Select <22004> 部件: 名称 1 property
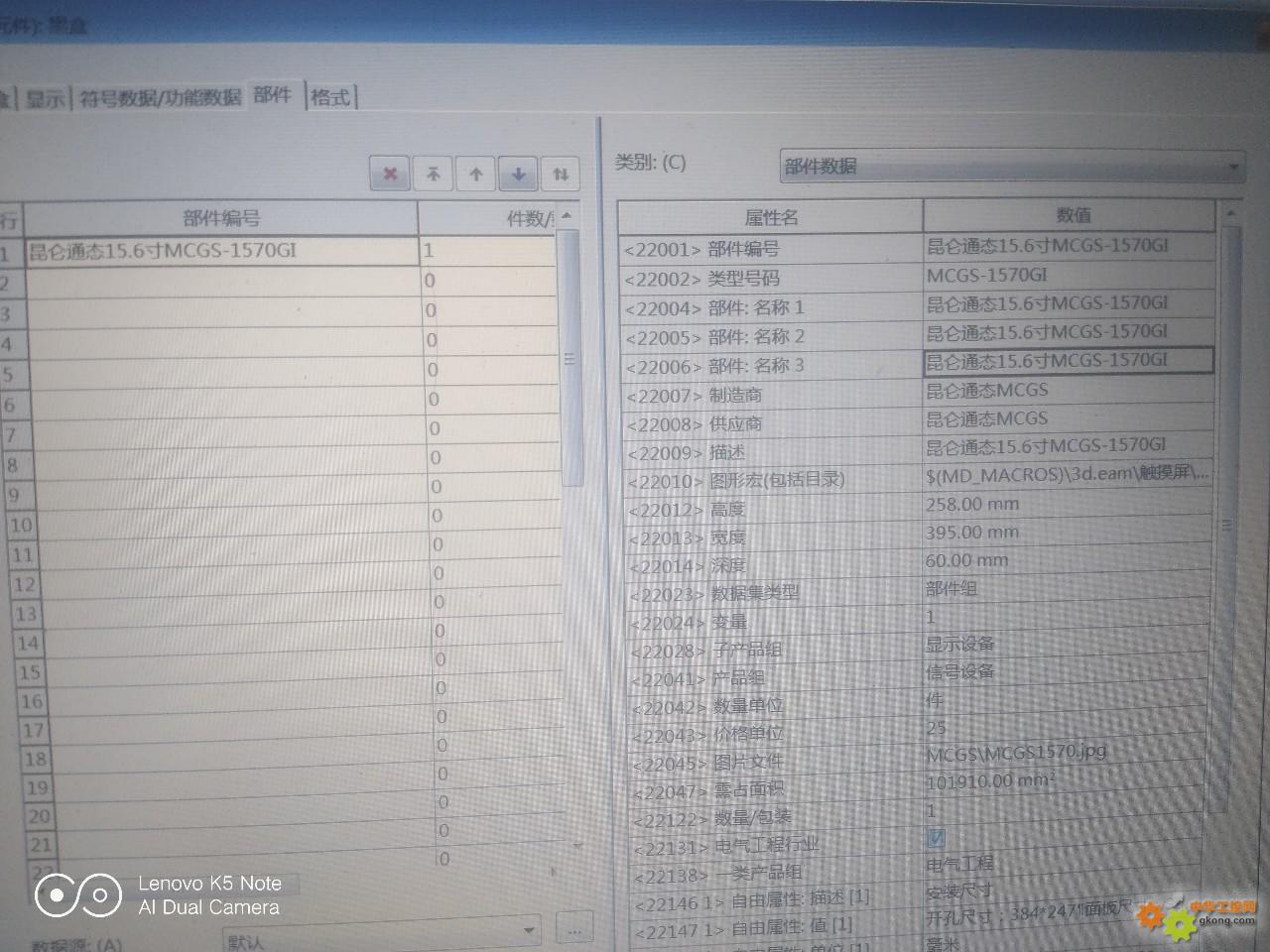This screenshot has height=952, width=1270. (771, 308)
